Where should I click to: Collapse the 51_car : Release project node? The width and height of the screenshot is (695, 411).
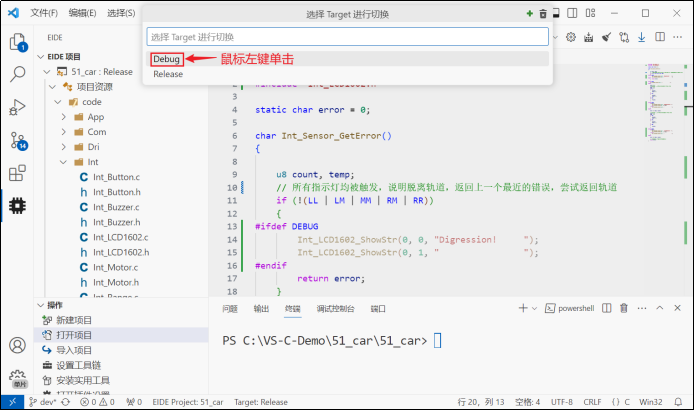[x=47, y=72]
